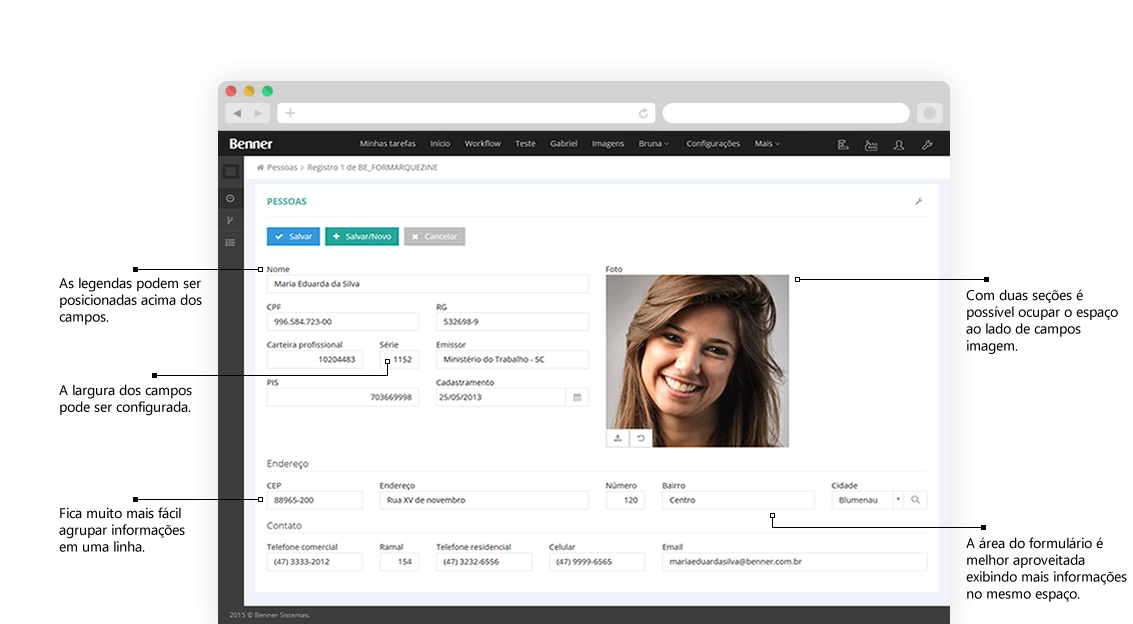Click the search icon beside Cidade
Image resolution: width=1133 pixels, height=624 pixels.
click(x=915, y=499)
